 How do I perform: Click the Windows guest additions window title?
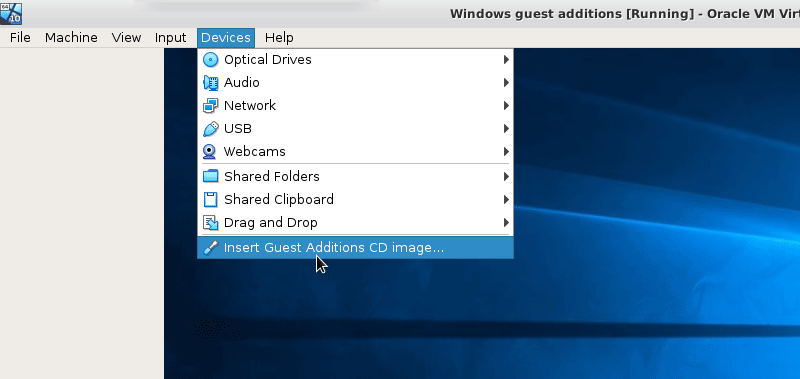coord(624,14)
